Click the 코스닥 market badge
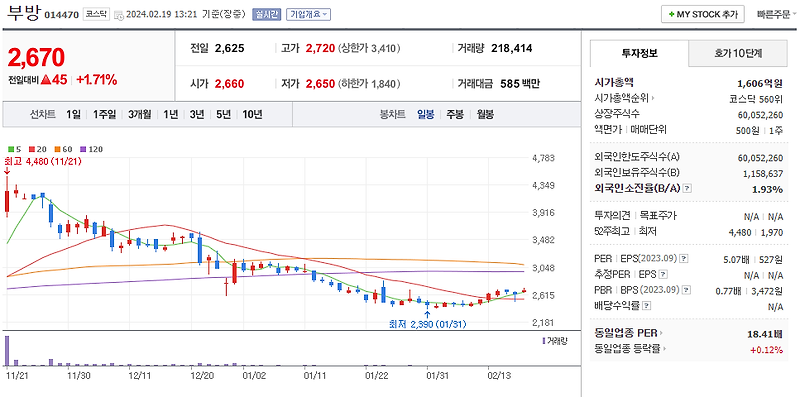Viewport: 800px width, 397px height. [x=95, y=14]
